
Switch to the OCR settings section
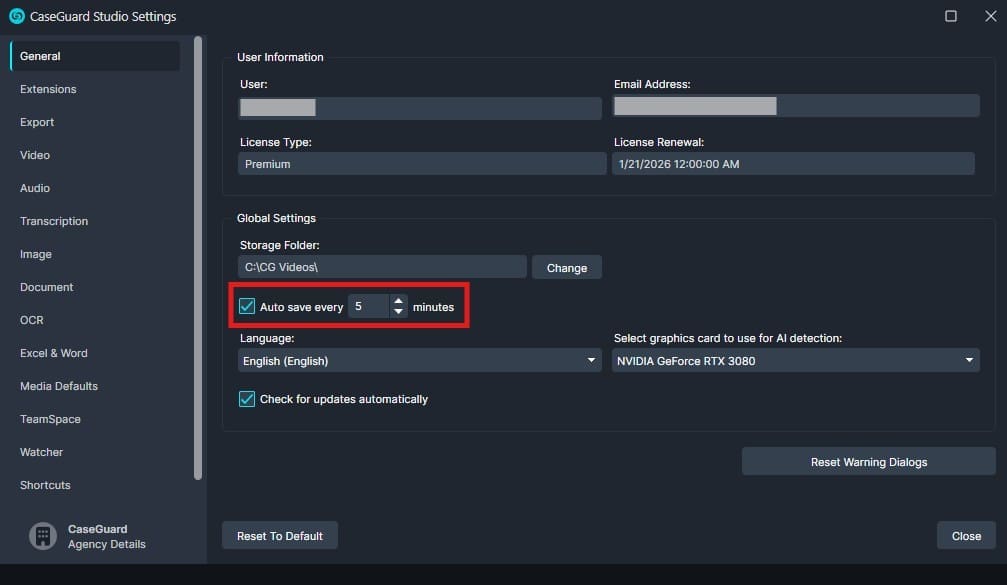31,320
